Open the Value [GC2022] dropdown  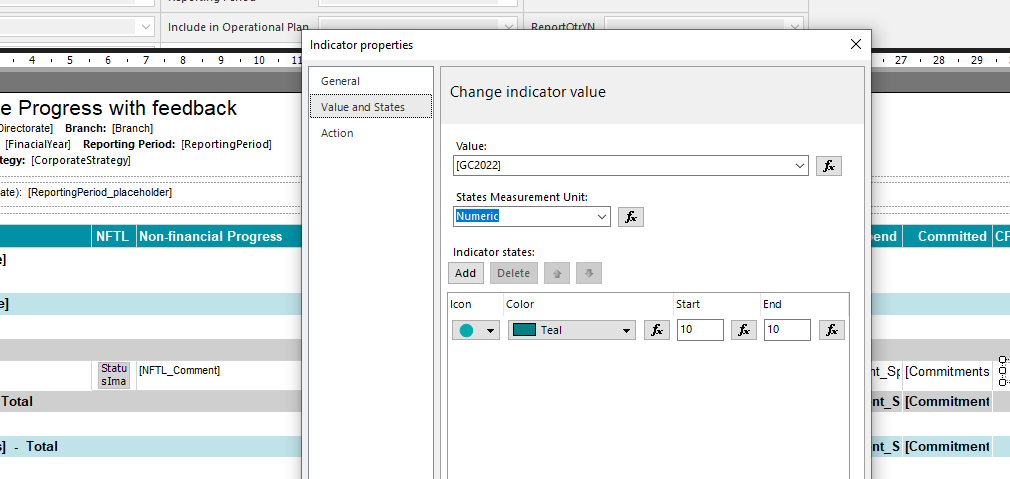[x=800, y=165]
